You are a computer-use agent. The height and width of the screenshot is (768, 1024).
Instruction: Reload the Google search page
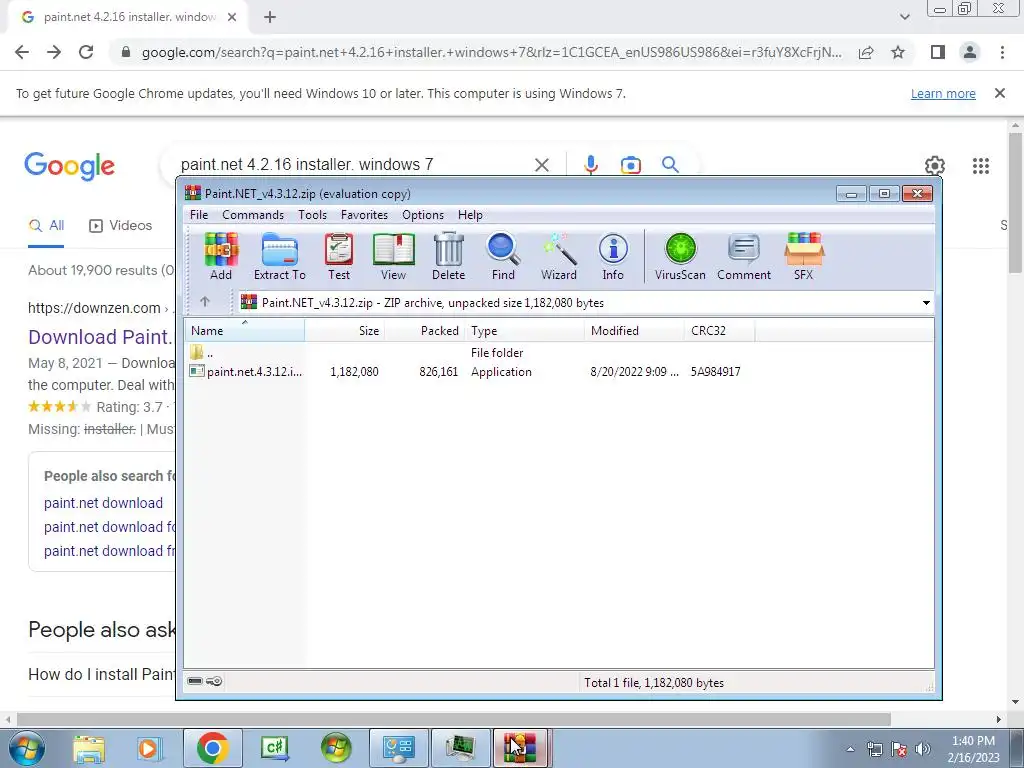86,52
